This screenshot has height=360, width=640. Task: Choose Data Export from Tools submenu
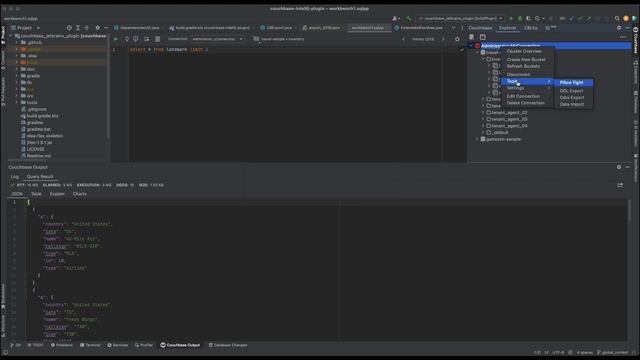573,98
